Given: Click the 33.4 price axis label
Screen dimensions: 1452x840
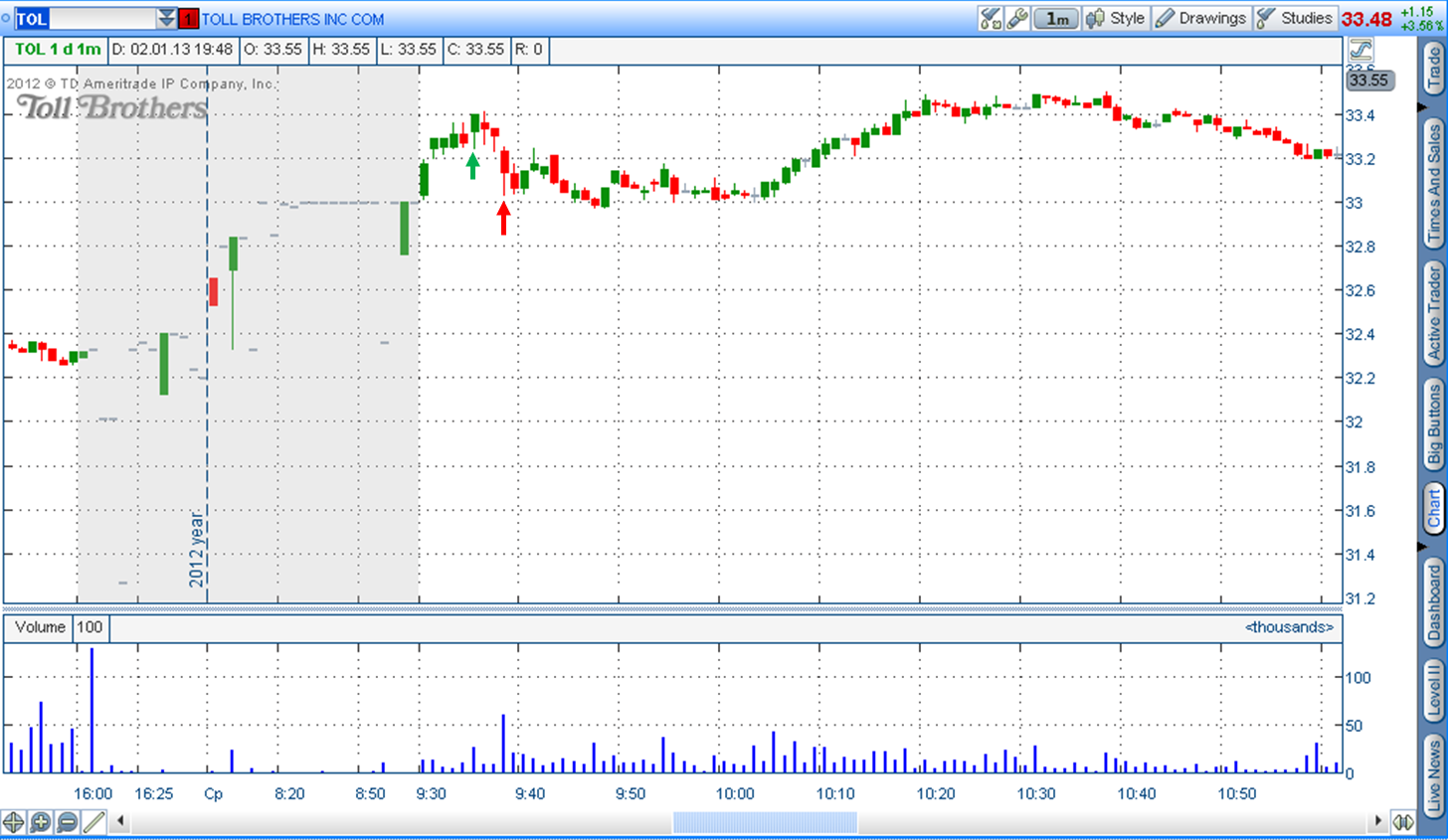Looking at the screenshot, I should point(1360,115).
